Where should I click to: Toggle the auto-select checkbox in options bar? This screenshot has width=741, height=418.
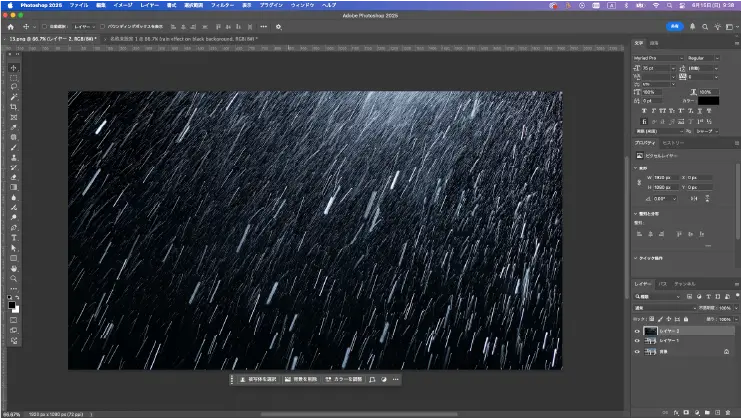pos(44,27)
